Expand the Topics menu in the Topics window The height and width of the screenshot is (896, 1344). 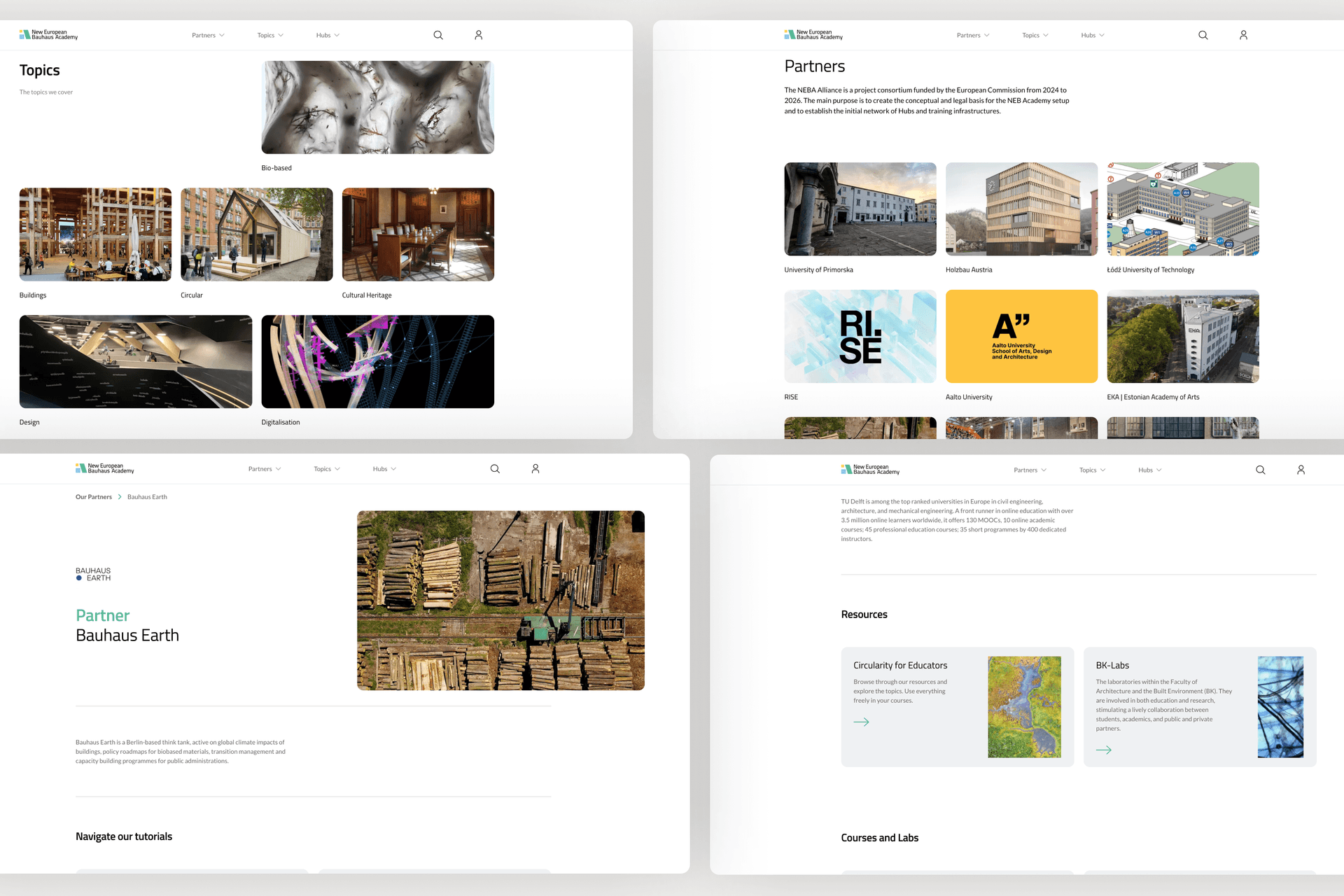tap(270, 35)
